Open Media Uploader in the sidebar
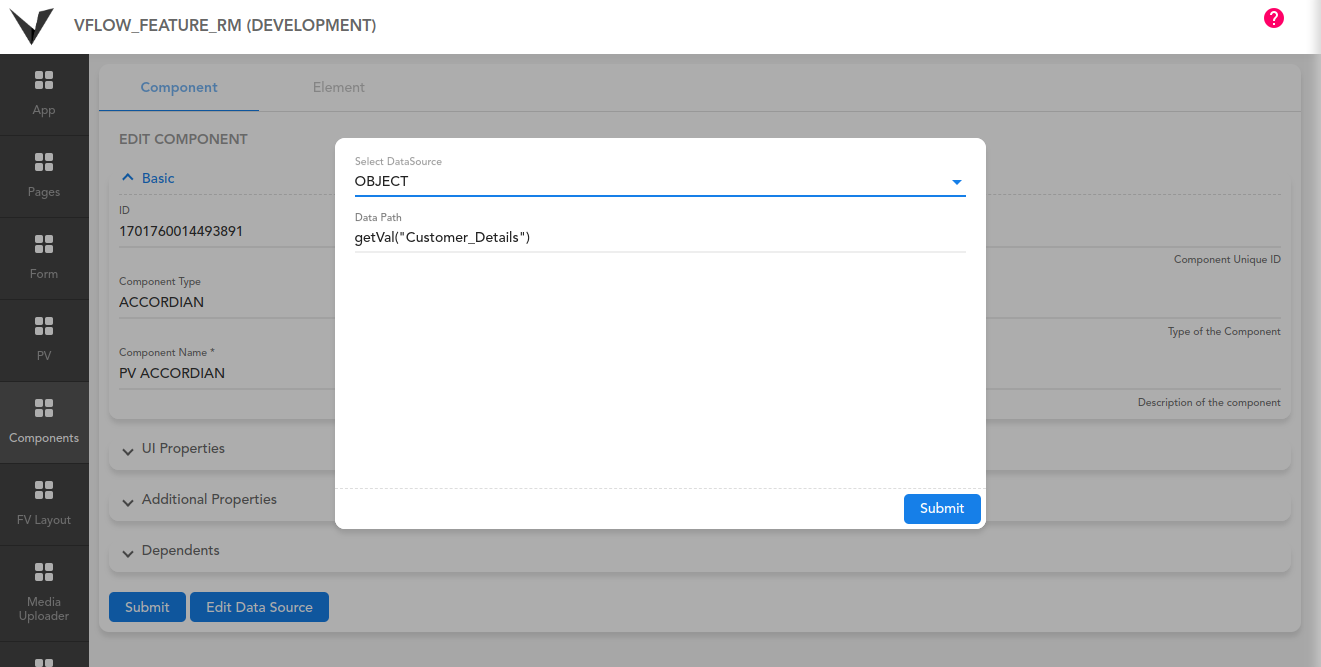This screenshot has height=667, width=1321. (x=44, y=593)
